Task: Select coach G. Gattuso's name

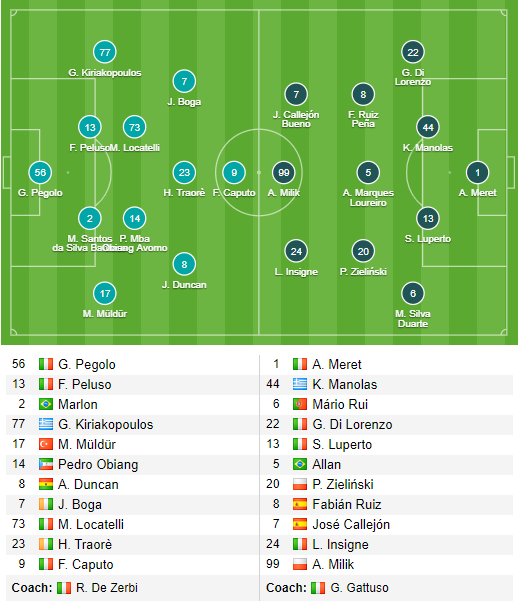Action: click(360, 588)
